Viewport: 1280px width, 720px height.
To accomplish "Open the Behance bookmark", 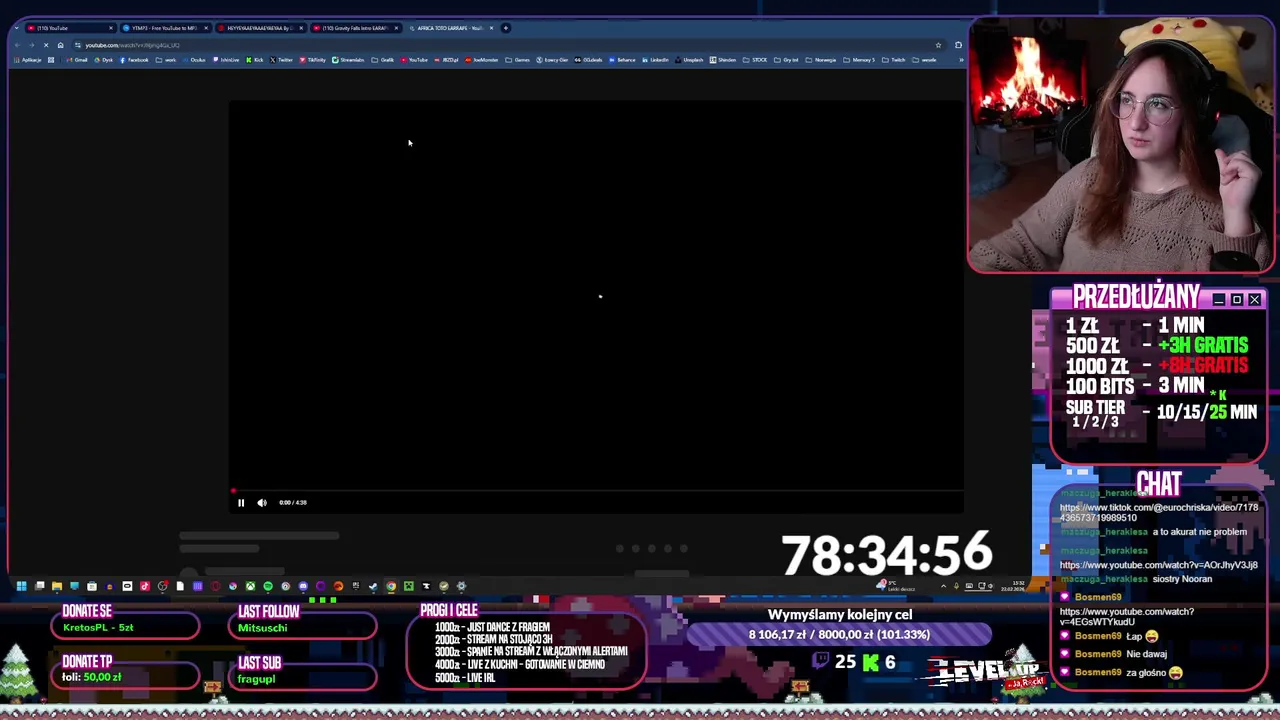I will tap(622, 60).
